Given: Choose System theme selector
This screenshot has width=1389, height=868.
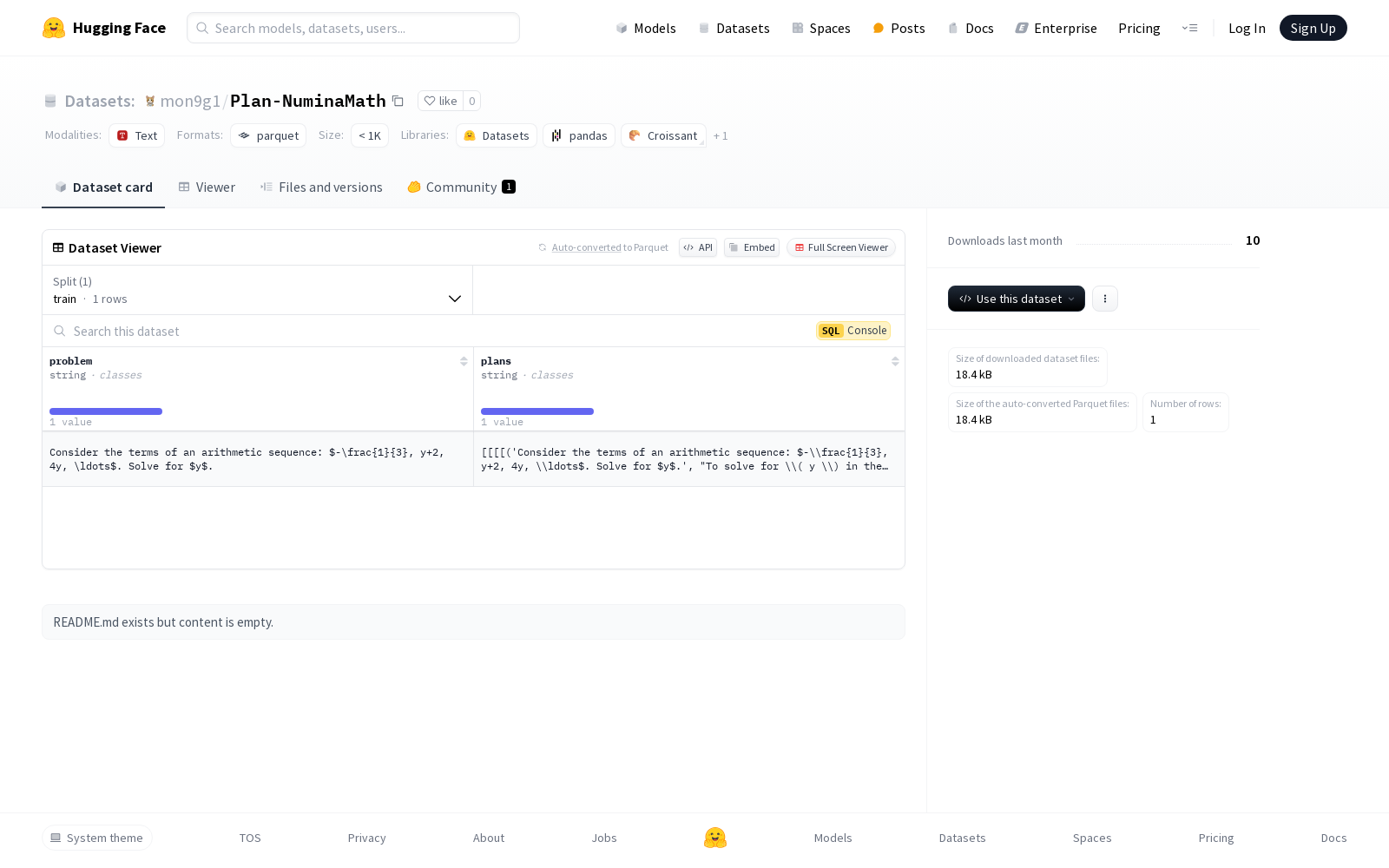Looking at the screenshot, I should 97,838.
